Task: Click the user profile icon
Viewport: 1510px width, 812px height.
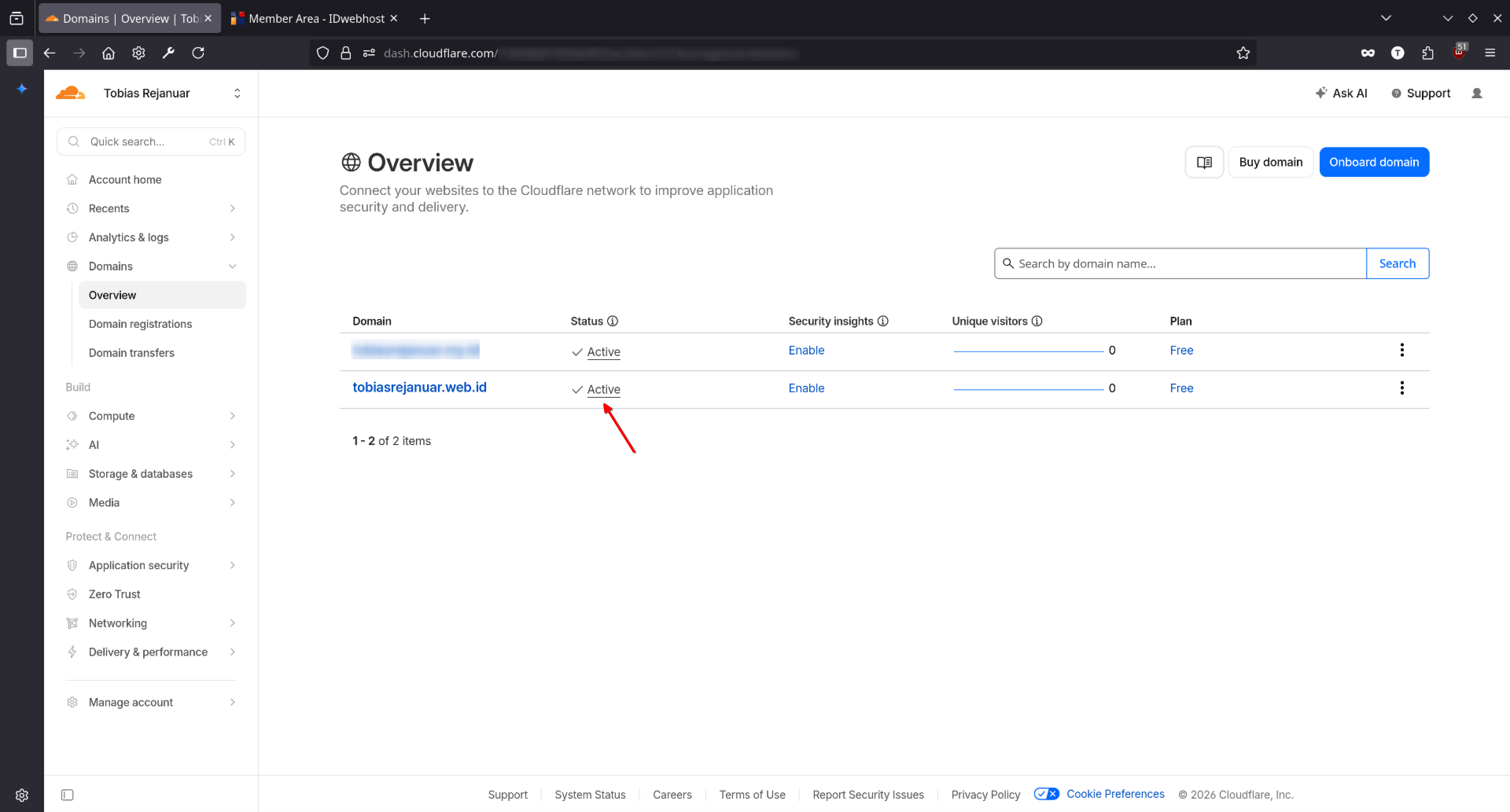Action: pyautogui.click(x=1477, y=93)
